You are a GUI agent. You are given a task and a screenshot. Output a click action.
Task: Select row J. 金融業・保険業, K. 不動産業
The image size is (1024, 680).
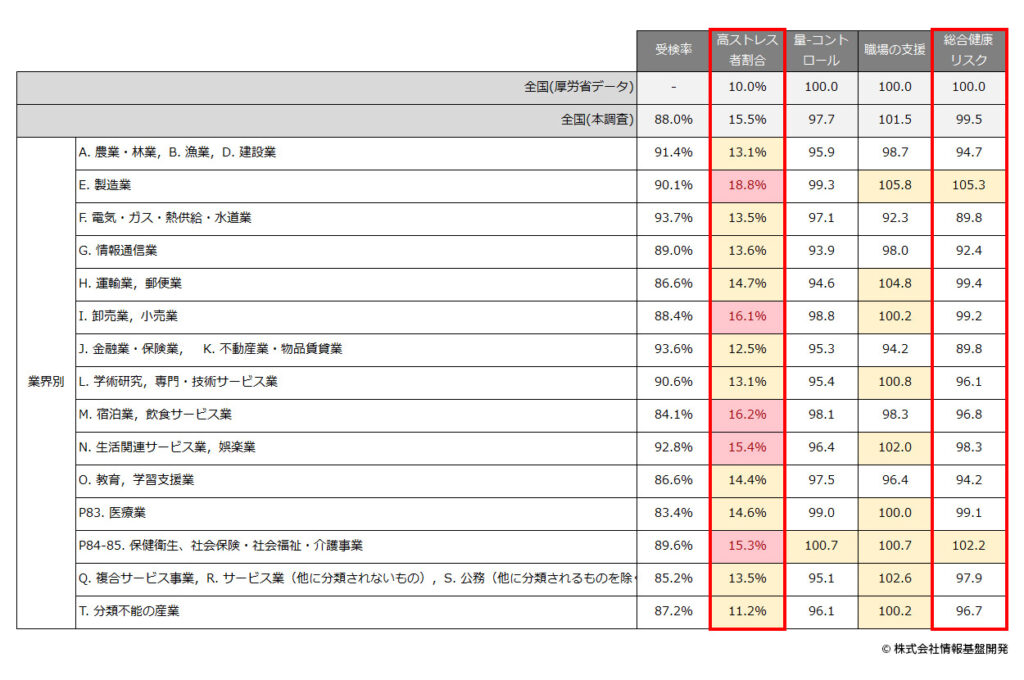(356, 349)
